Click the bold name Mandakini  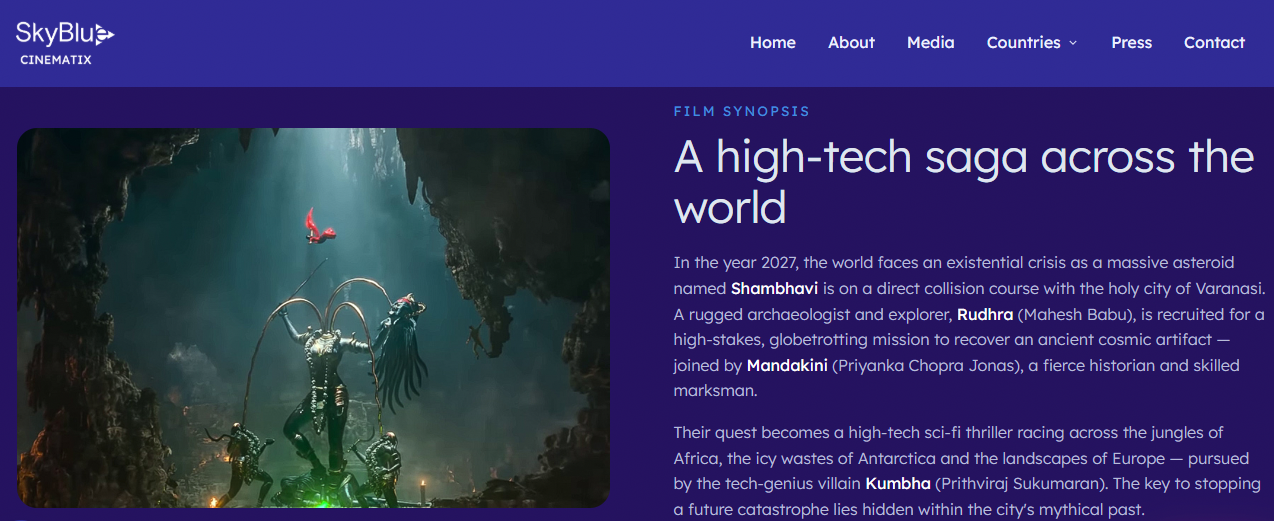(787, 366)
